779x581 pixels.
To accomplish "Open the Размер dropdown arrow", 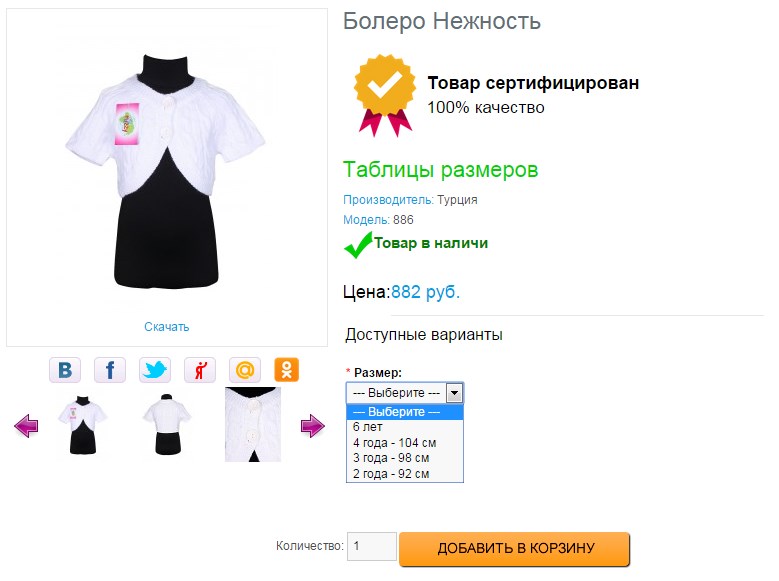I will coord(454,393).
